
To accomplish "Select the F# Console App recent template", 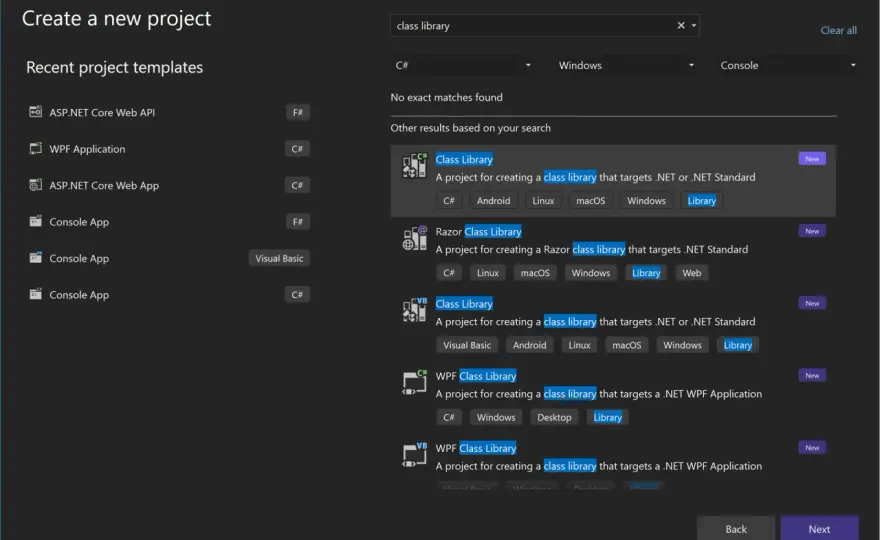I will 168,222.
